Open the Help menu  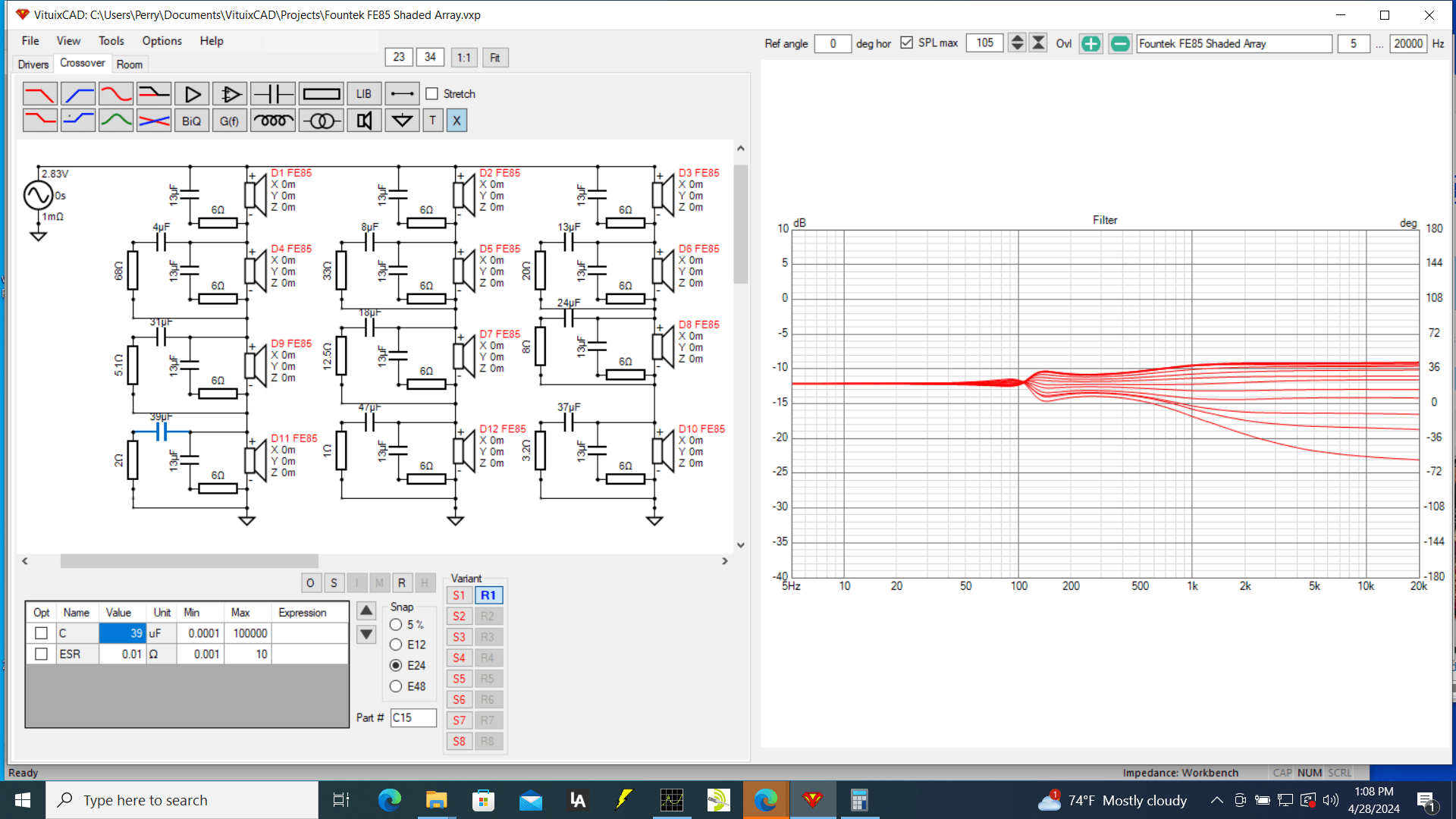click(212, 41)
